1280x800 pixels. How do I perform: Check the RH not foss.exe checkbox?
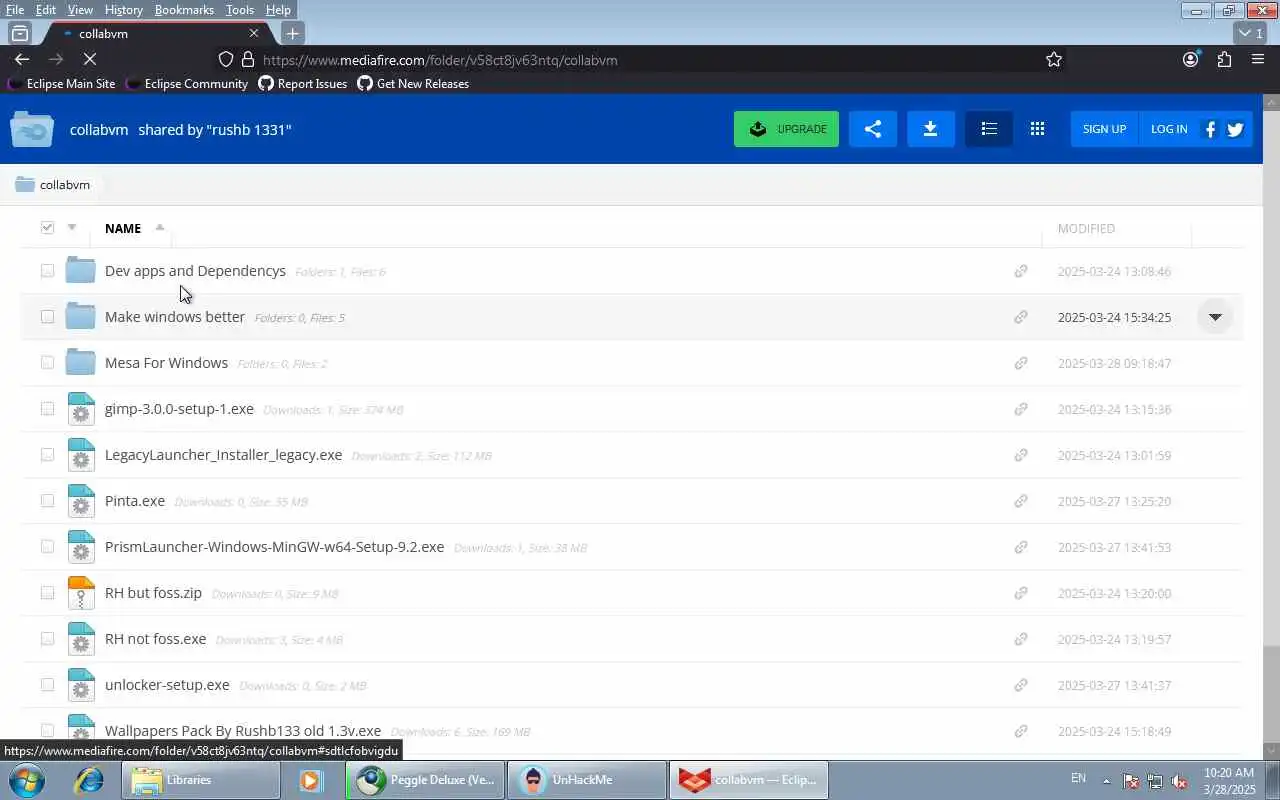(47, 639)
